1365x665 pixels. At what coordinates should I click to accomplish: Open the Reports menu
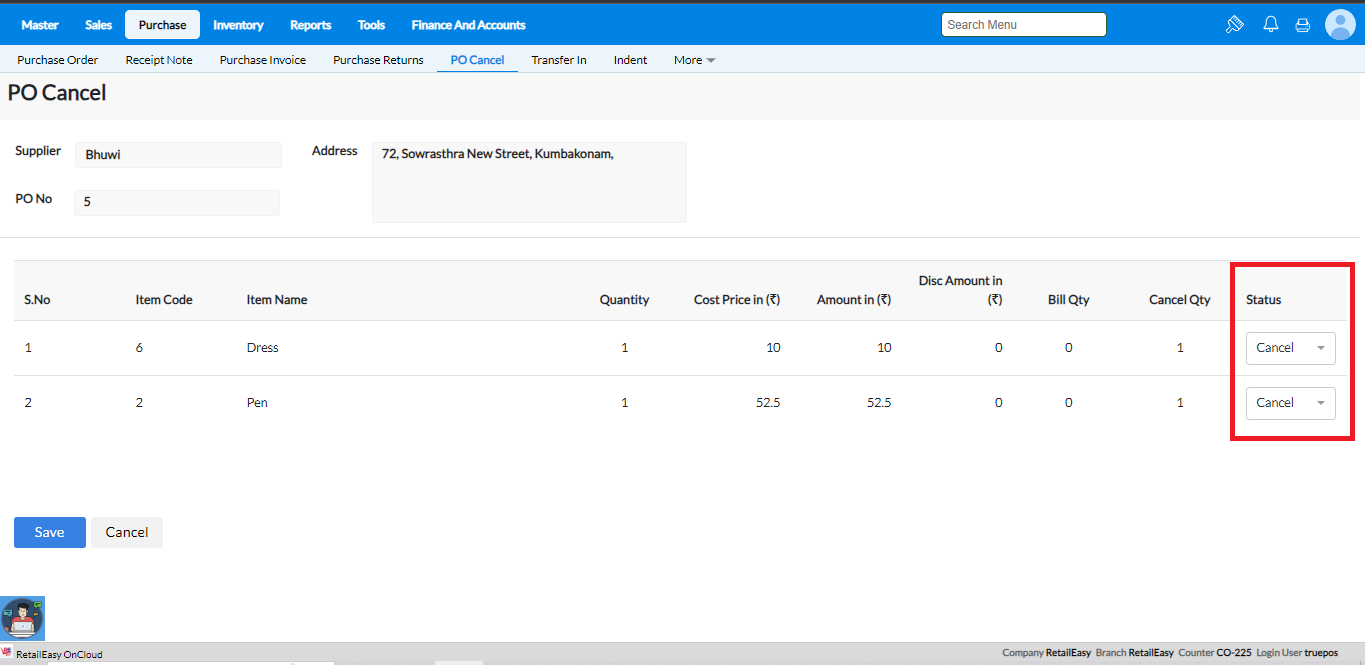pyautogui.click(x=310, y=25)
